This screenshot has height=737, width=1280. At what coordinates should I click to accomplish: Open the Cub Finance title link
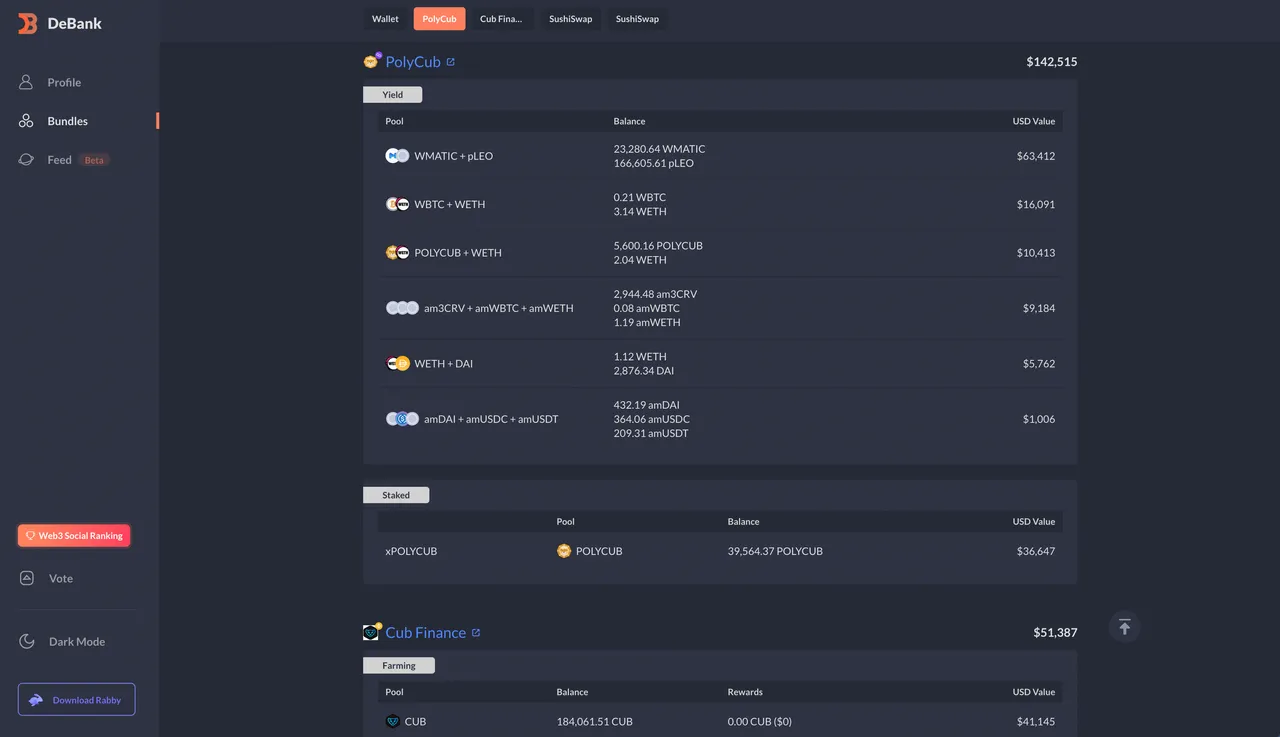coord(426,632)
